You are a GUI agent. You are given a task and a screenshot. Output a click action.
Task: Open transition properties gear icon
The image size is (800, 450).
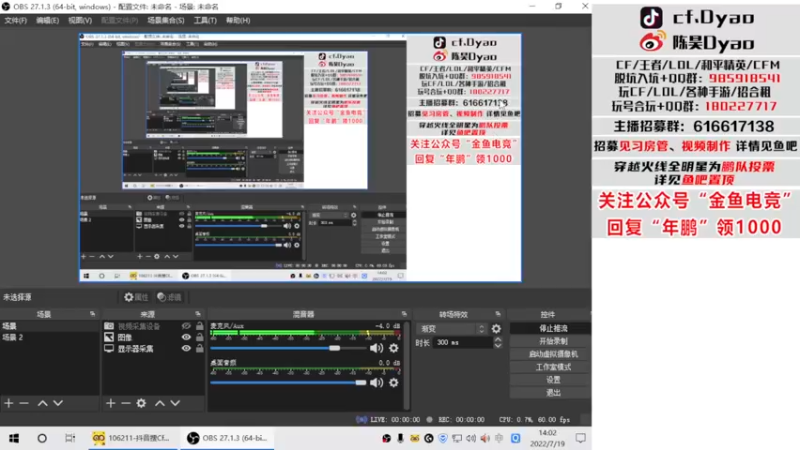click(496, 329)
